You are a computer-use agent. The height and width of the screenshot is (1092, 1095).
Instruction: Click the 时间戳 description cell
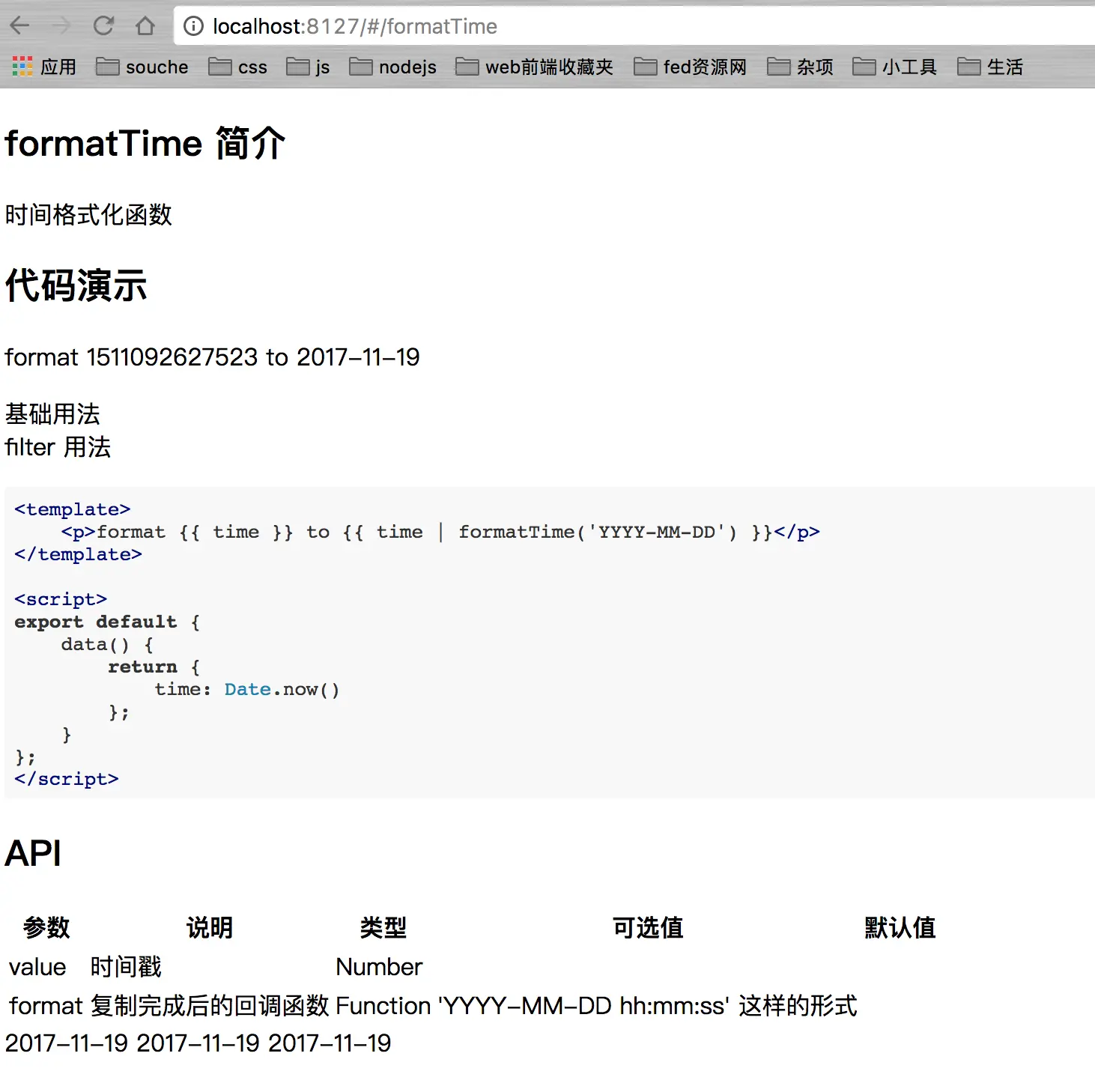126,967
